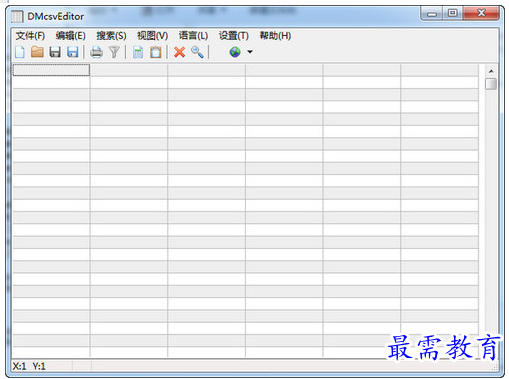
Task: Create a new file with the blank page icon
Action: click(x=20, y=52)
